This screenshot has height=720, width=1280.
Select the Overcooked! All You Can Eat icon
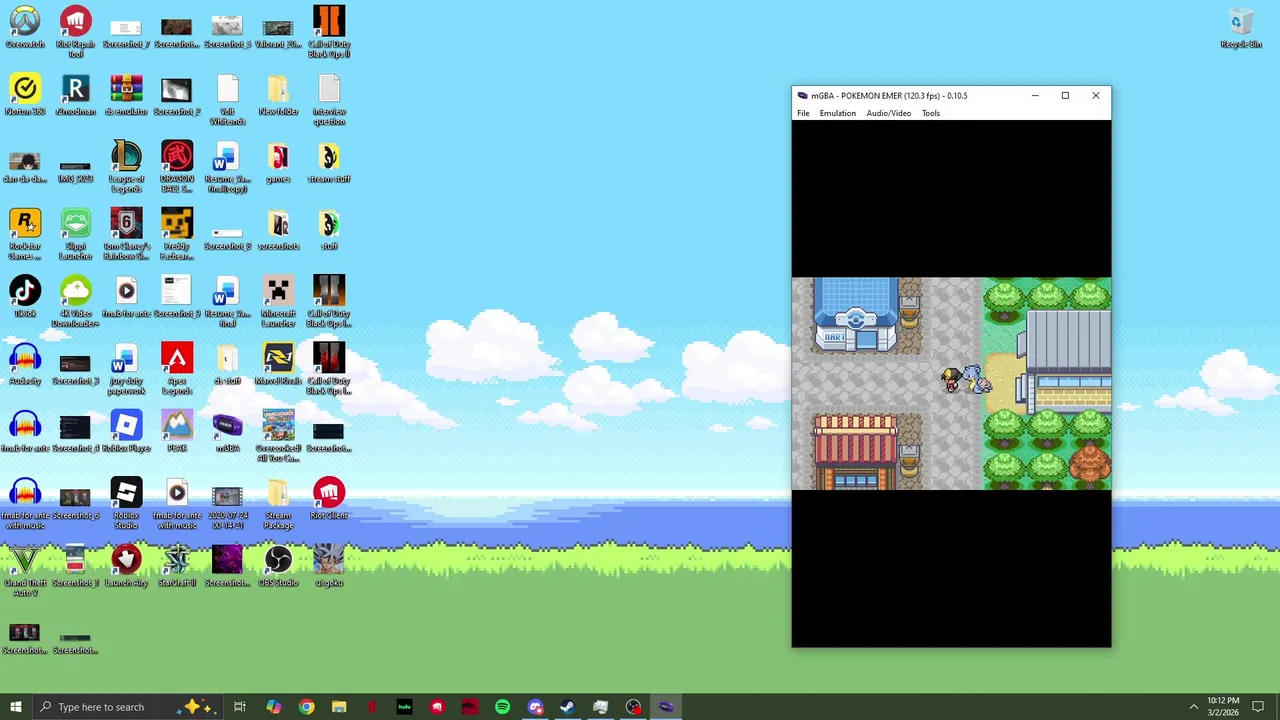pos(278,435)
